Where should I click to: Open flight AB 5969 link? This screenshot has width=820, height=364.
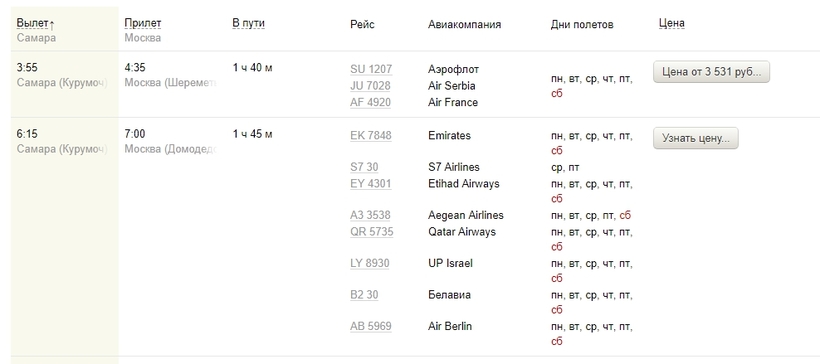[371, 327]
